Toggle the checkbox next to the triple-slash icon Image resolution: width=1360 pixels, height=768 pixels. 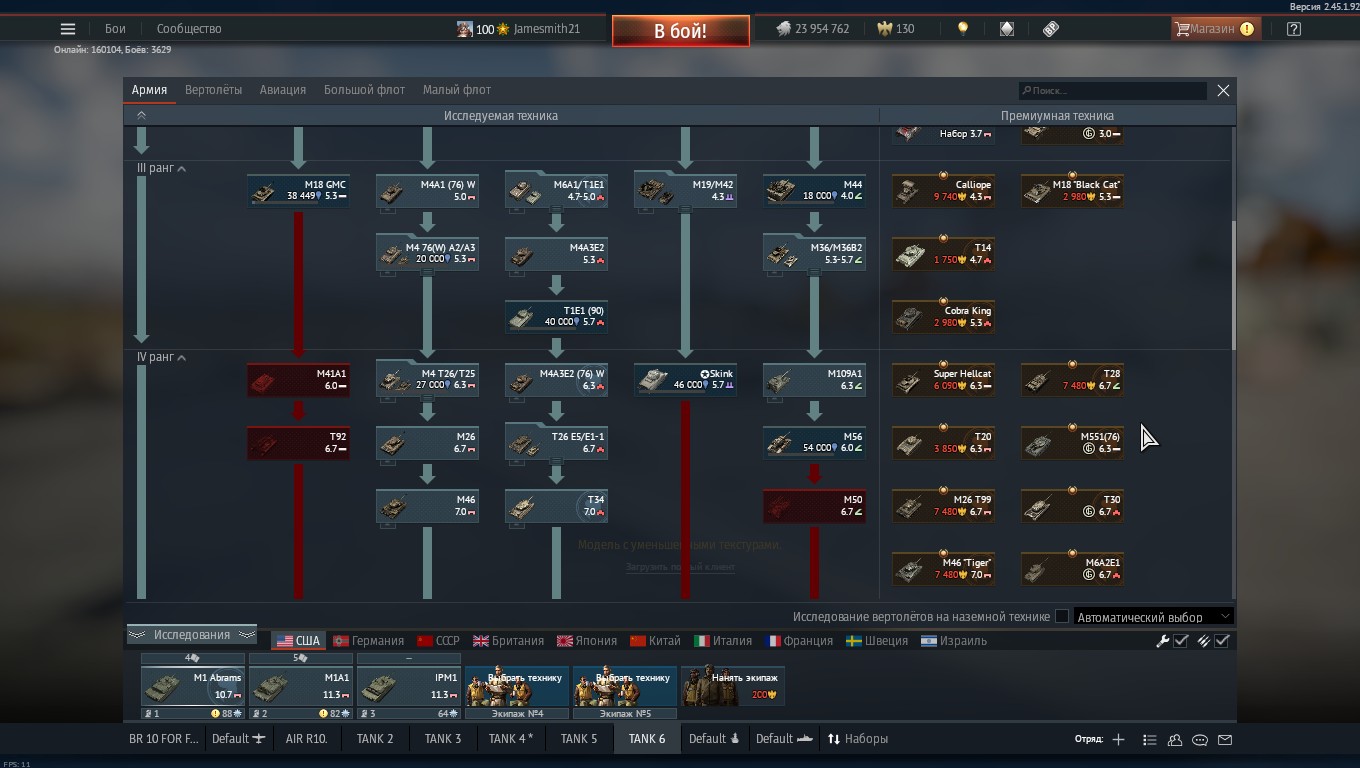[1222, 641]
